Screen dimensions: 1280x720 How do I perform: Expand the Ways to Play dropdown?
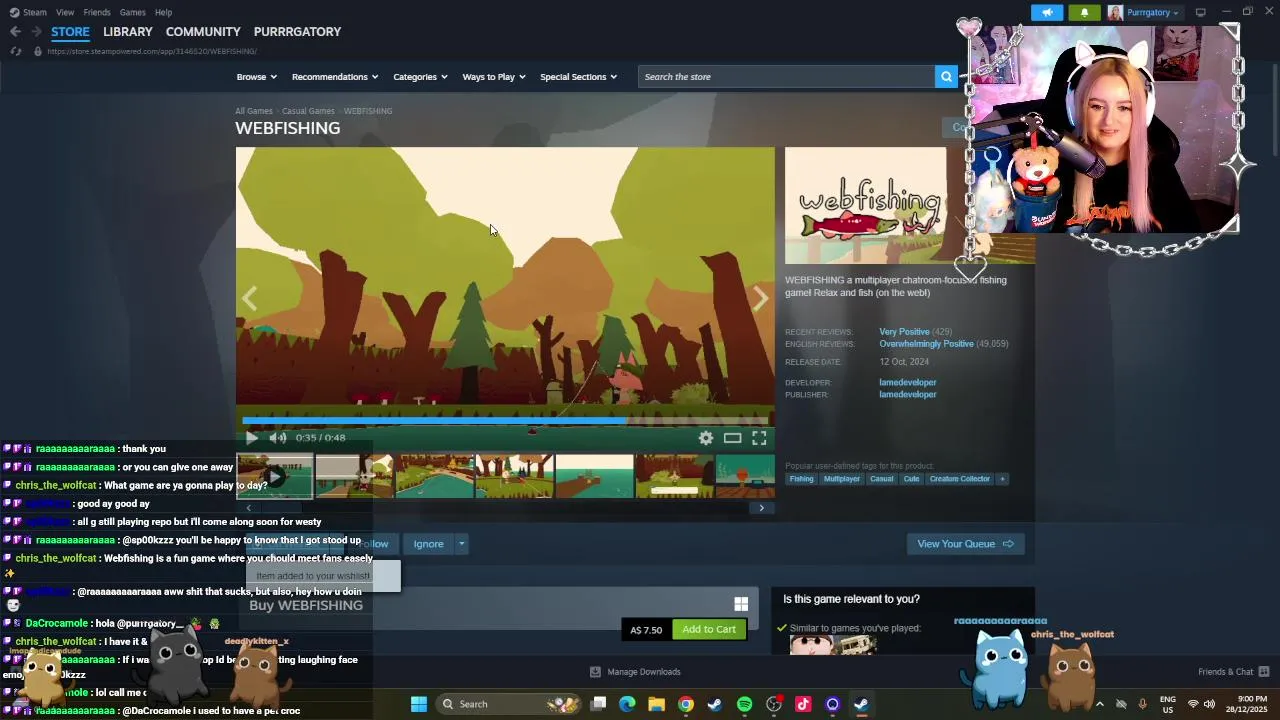[494, 77]
